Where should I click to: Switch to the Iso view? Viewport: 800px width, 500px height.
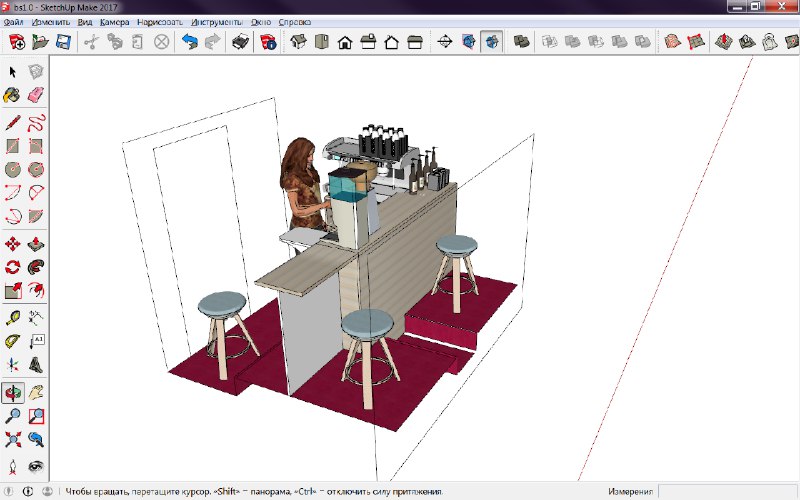pos(298,42)
